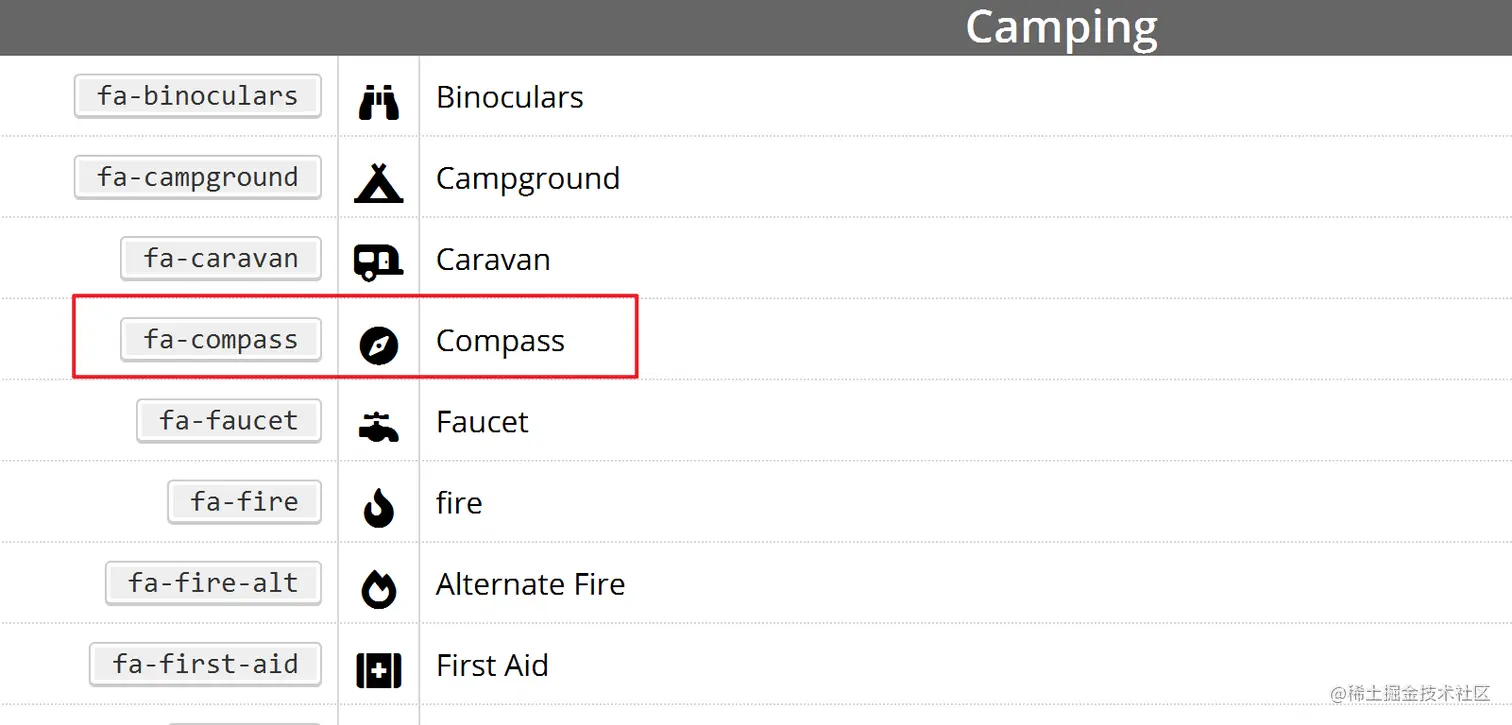This screenshot has width=1512, height=725.
Task: Click the Camping section header
Action: click(1061, 27)
